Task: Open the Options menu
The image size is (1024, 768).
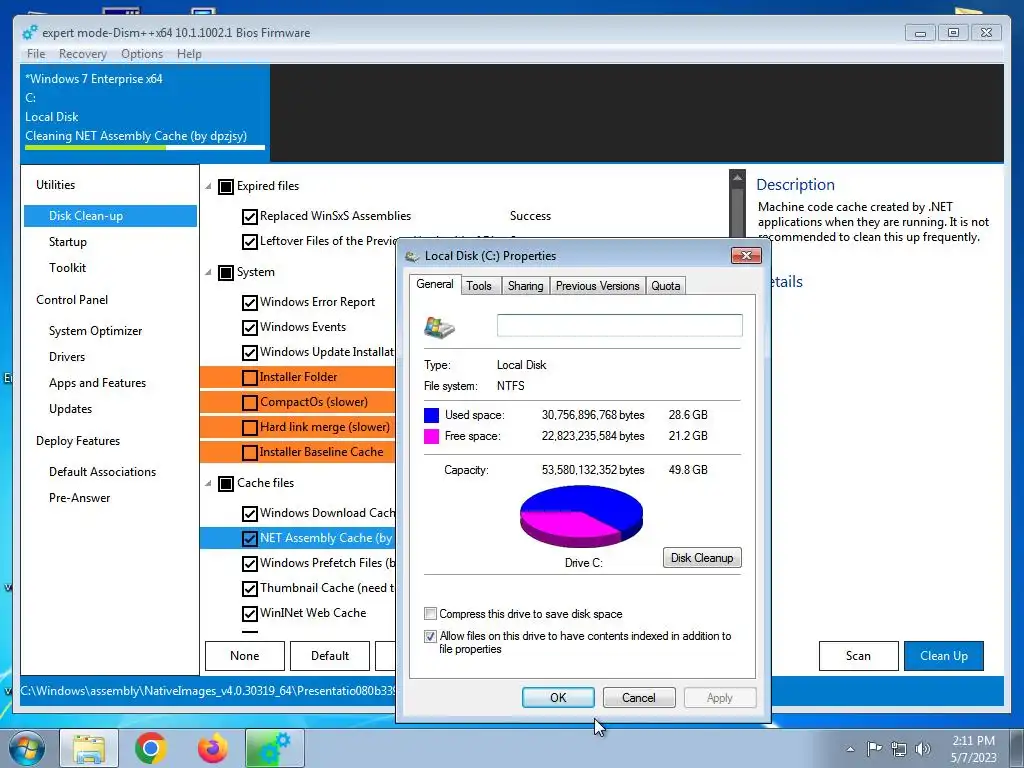Action: [142, 54]
